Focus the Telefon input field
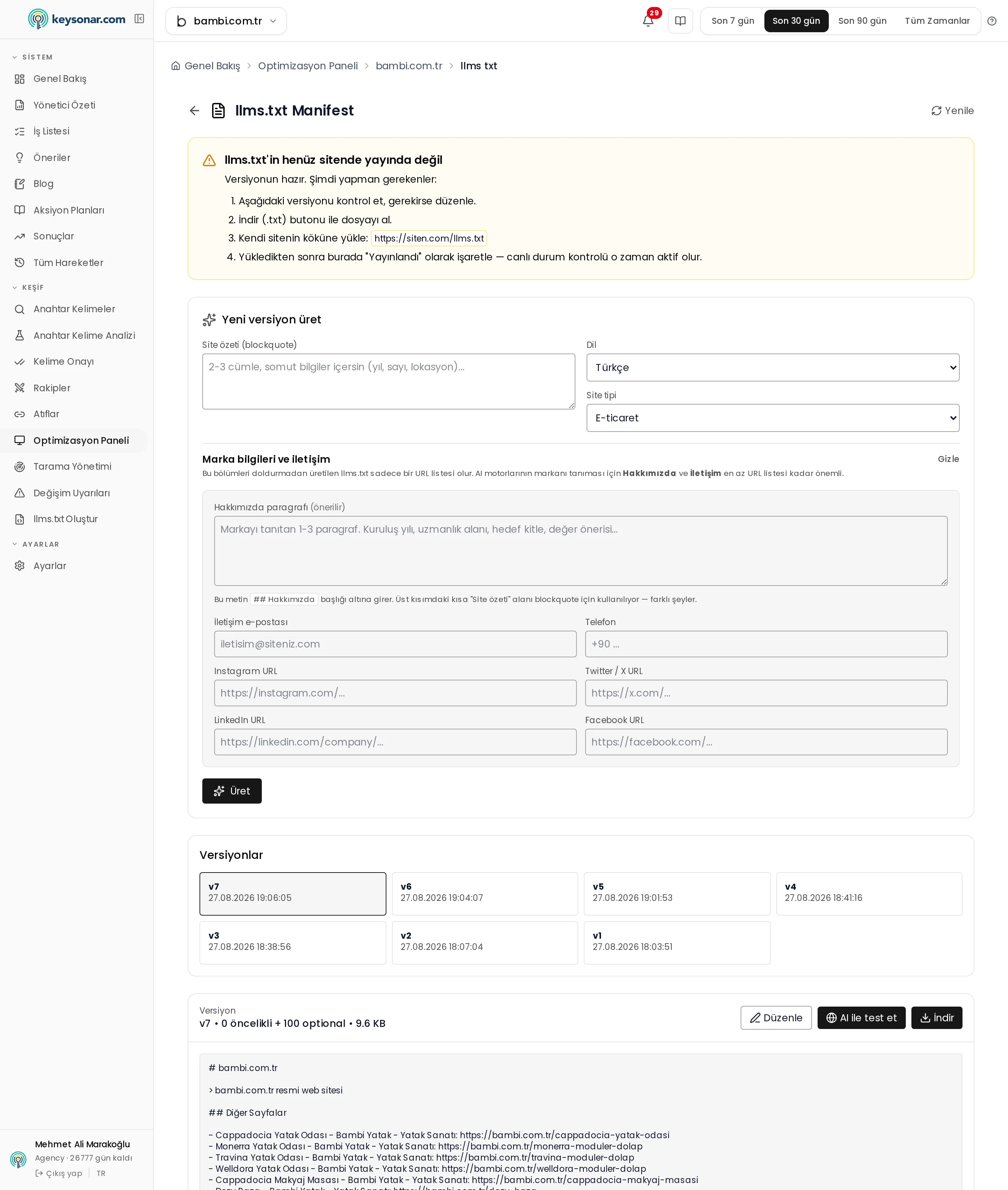This screenshot has height=1190, width=1008. (766, 644)
